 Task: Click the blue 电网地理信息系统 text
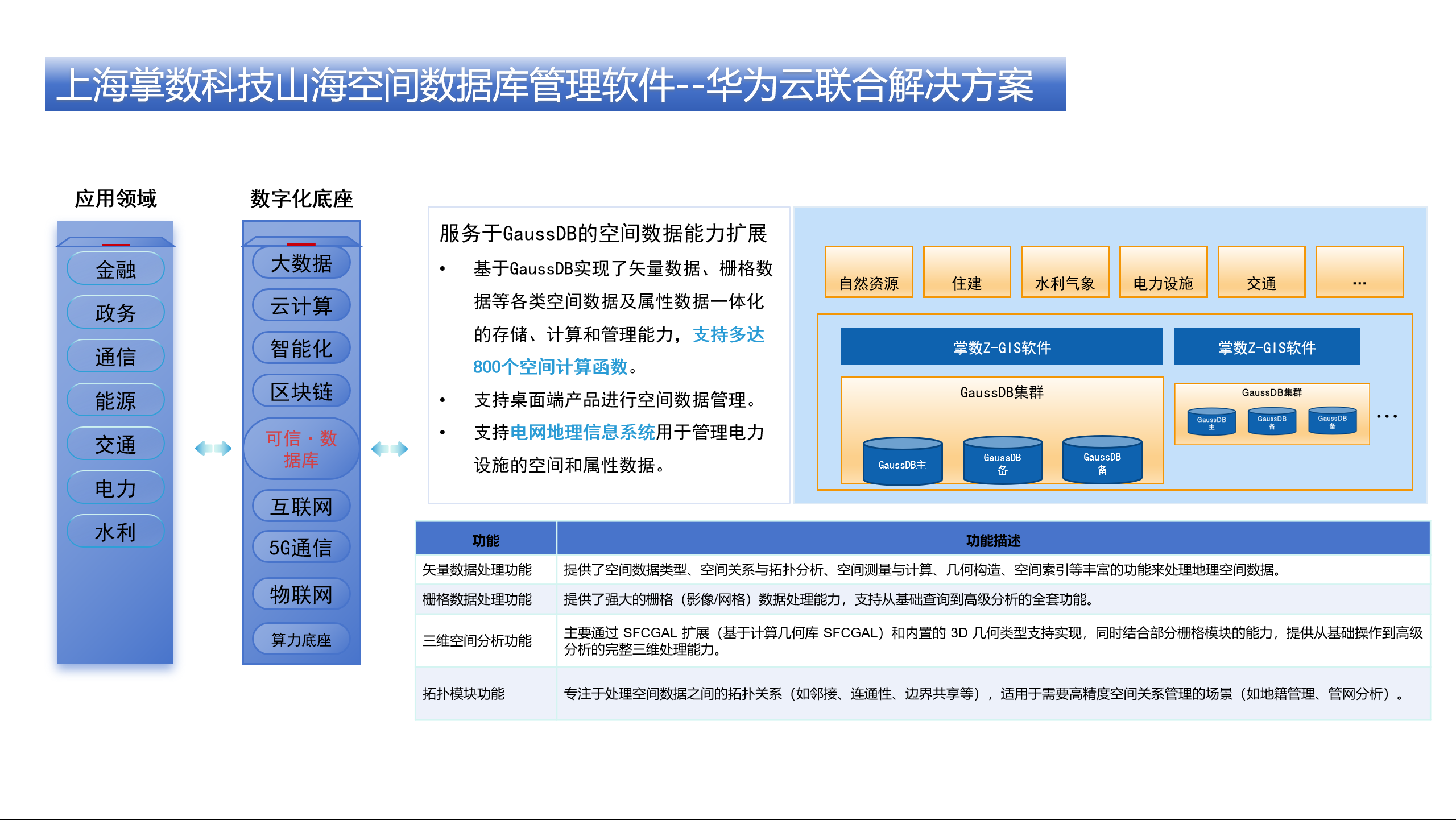582,432
